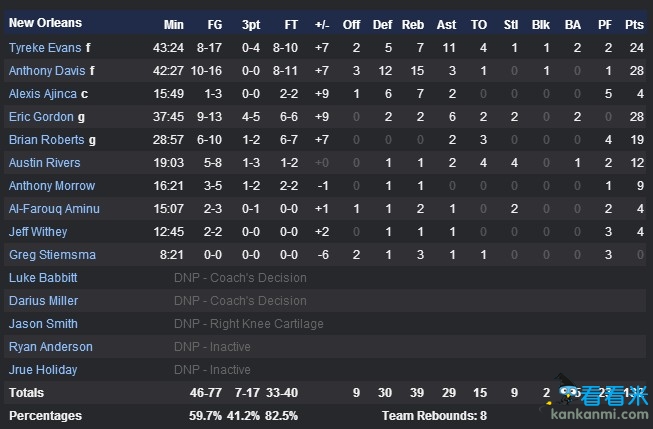Click the Reb column header
The width and height of the screenshot is (653, 429).
pos(413,25)
